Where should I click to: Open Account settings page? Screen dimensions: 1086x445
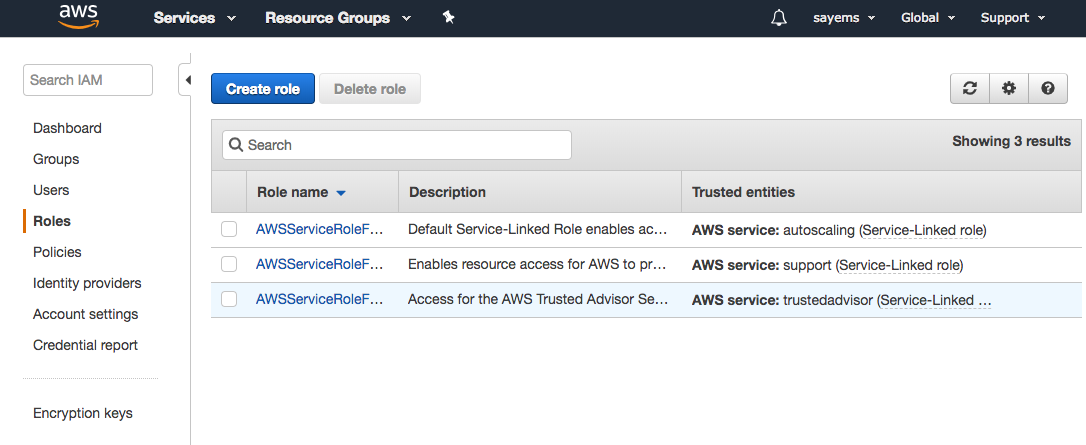click(86, 314)
